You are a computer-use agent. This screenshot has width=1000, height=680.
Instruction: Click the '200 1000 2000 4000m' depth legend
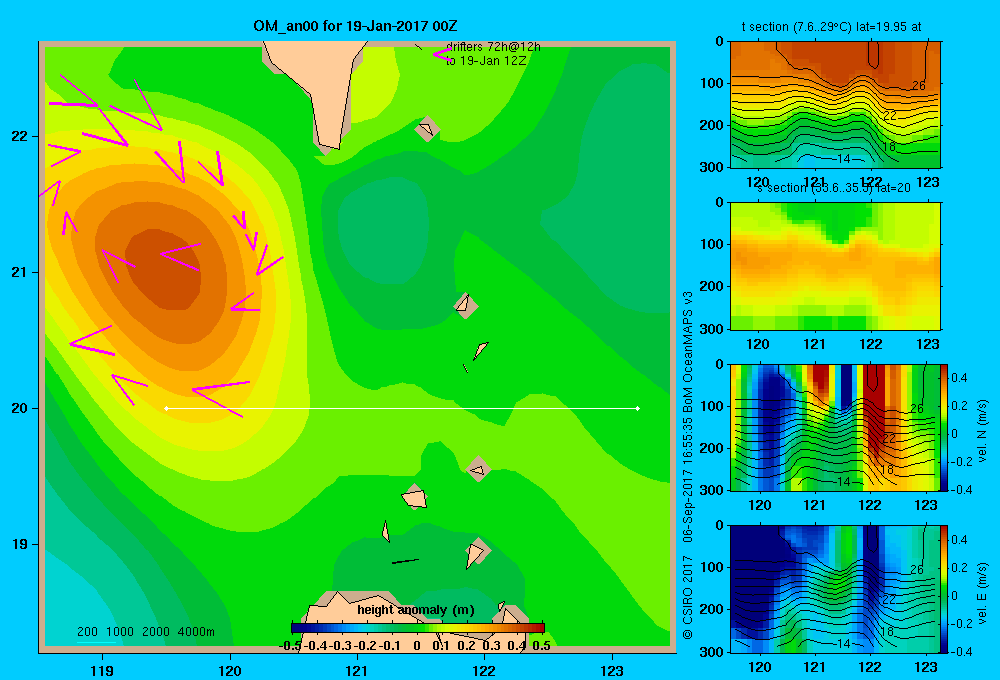coord(145,632)
